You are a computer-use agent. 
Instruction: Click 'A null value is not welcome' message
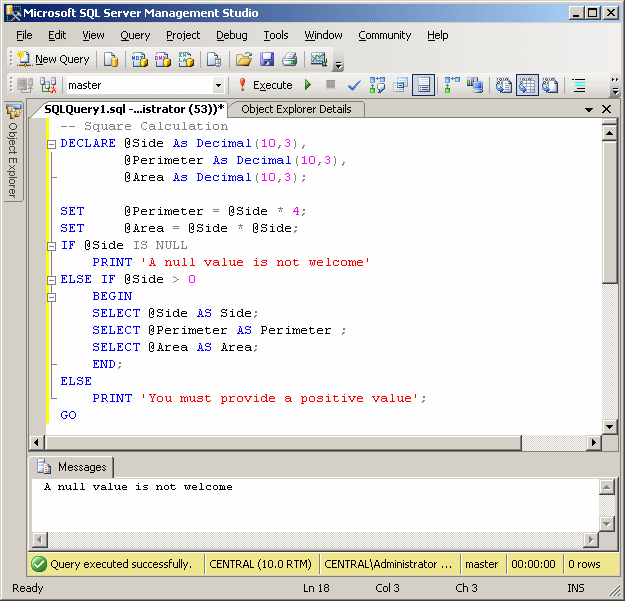pyautogui.click(x=138, y=487)
